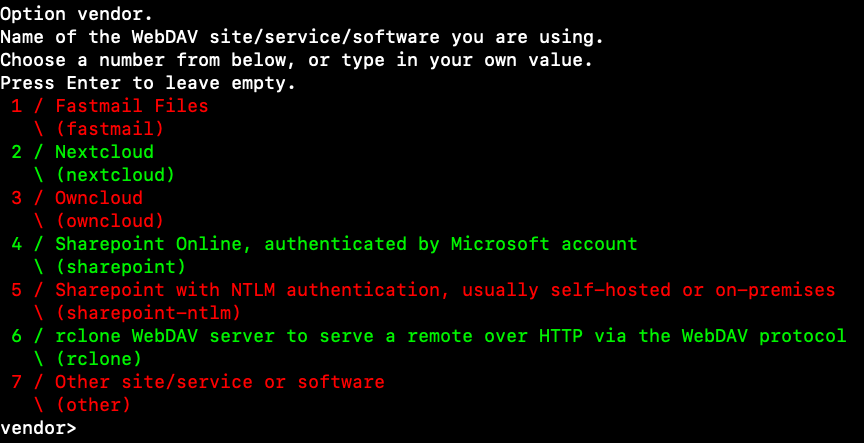Click option number 7 in the list
Image resolution: width=864 pixels, height=443 pixels.
pyautogui.click(x=17, y=382)
